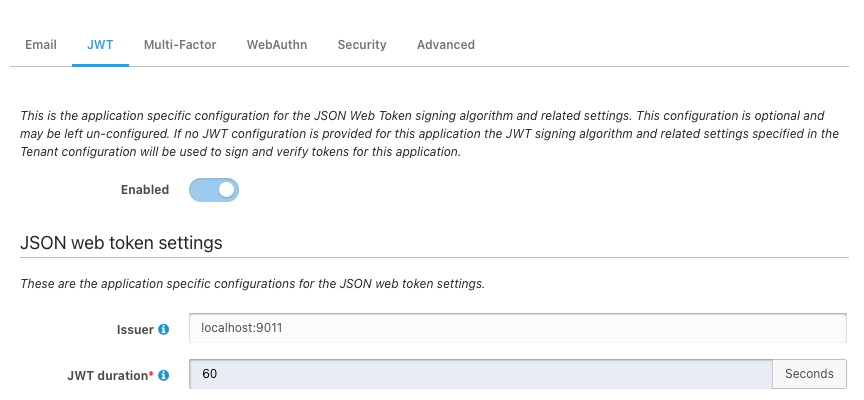Click into the JWT duration field
Screen dimensions: 864x400
tap(481, 374)
